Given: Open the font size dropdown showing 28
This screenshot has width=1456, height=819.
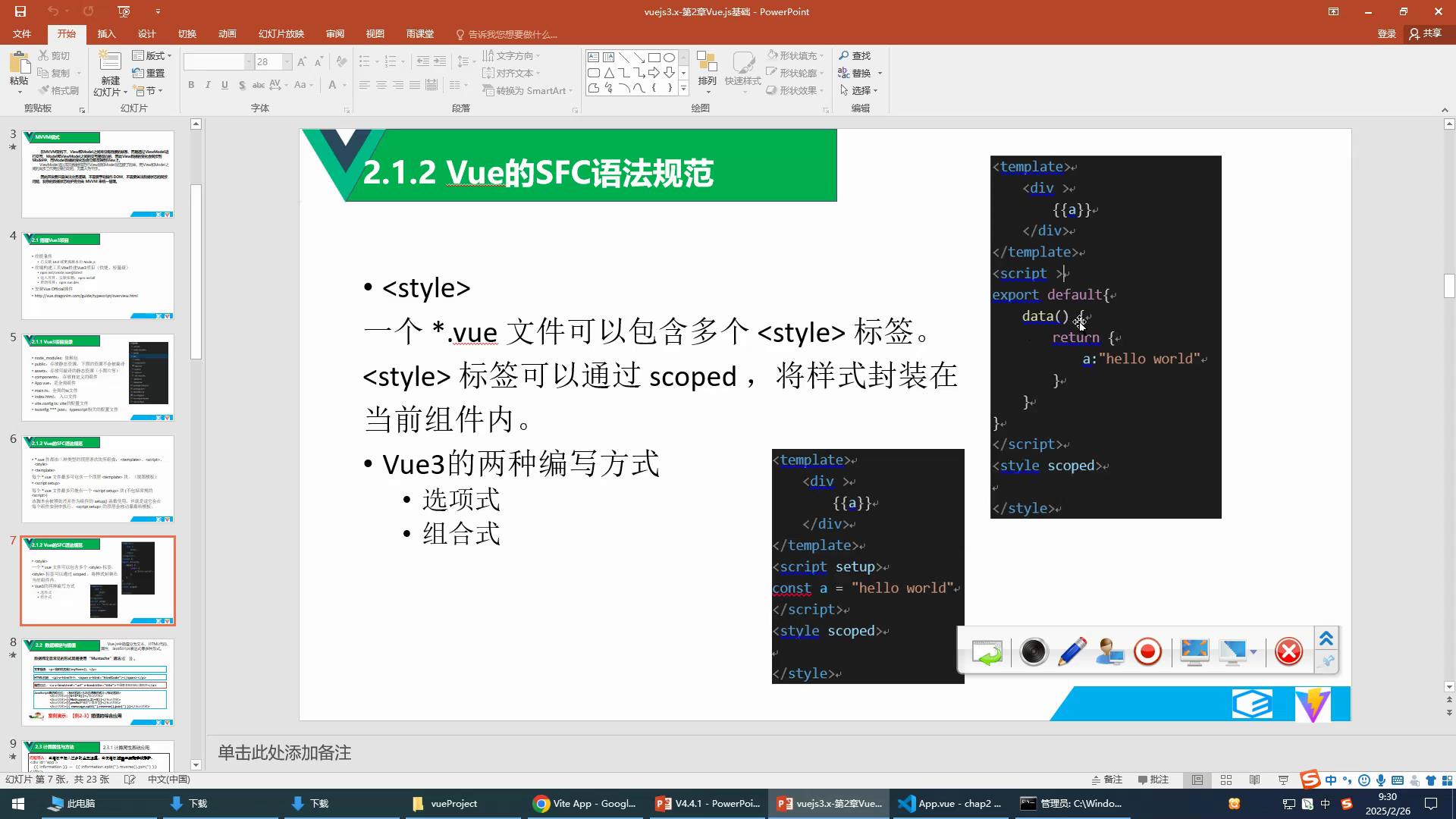Looking at the screenshot, I should point(287,62).
